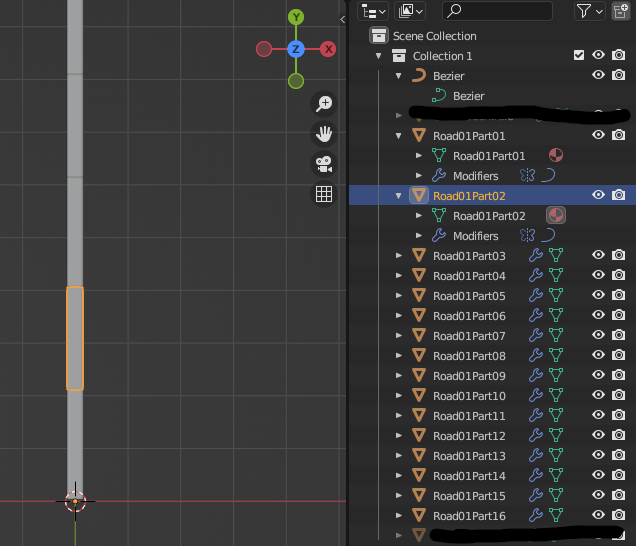
Task: Click the new collection icon in outliner header
Action: pyautogui.click(x=621, y=11)
